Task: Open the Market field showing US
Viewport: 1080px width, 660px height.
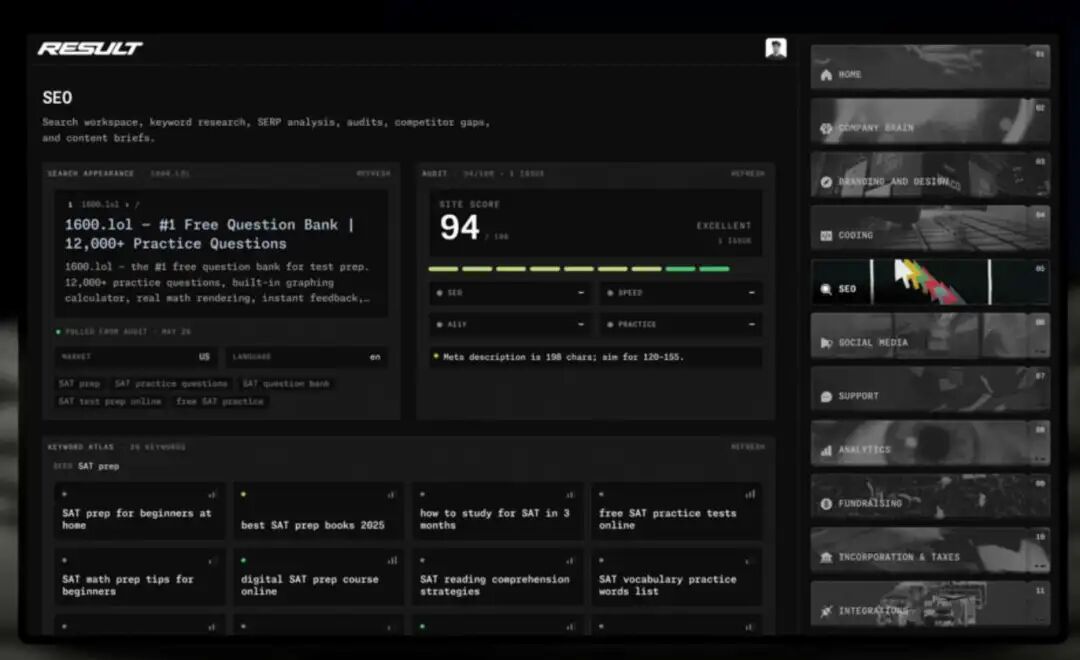Action: click(x=136, y=357)
